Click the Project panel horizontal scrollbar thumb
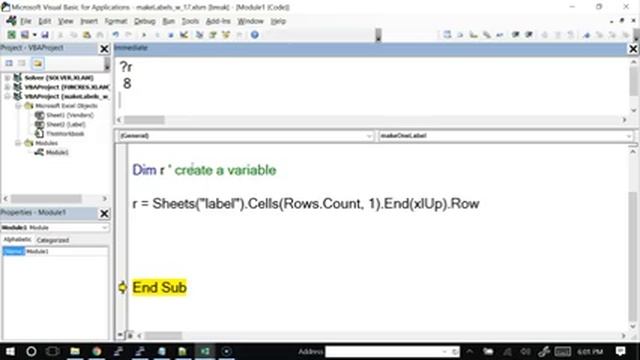The width and height of the screenshot is (640, 360). (x=46, y=199)
